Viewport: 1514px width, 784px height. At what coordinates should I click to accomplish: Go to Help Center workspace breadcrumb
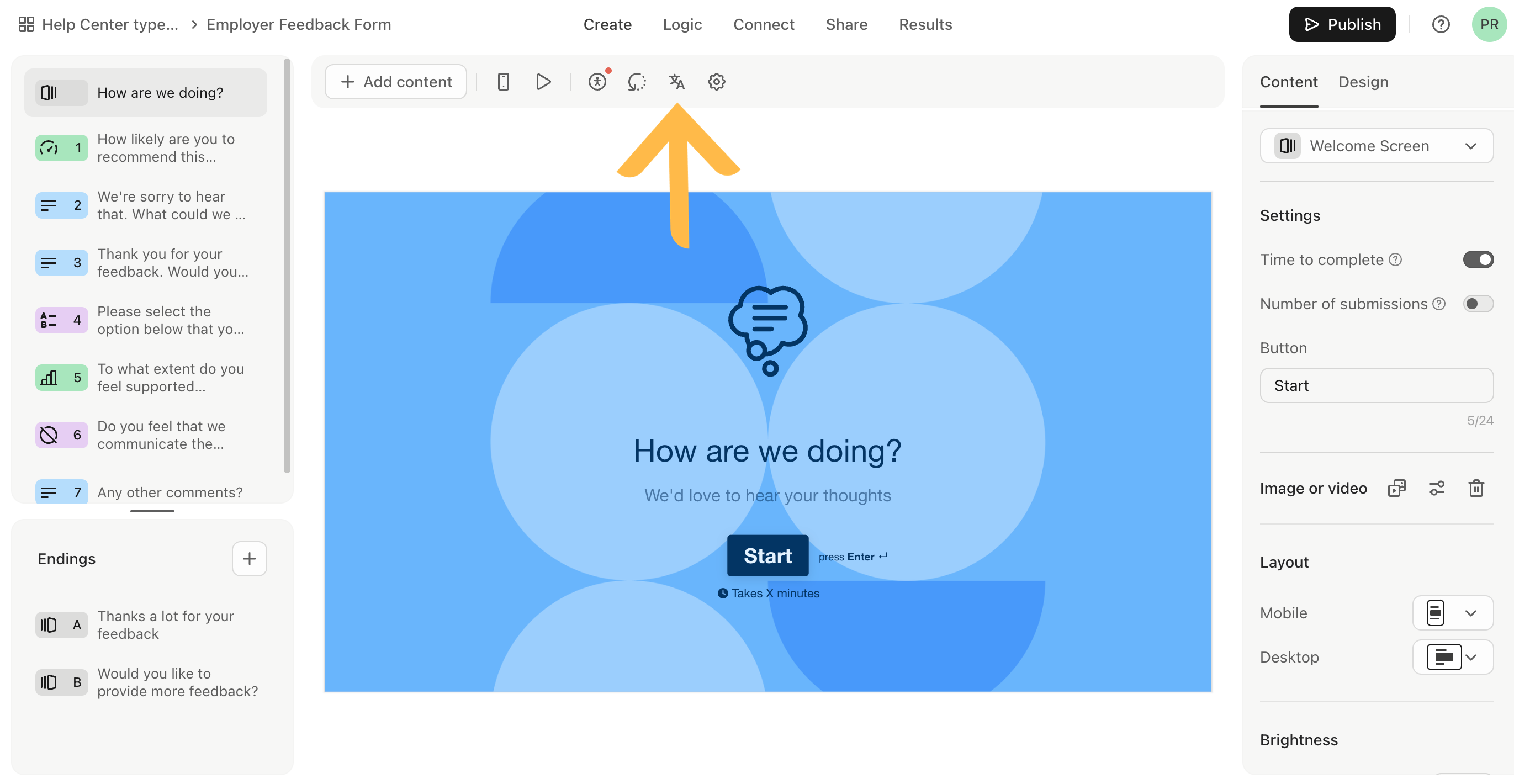coord(110,25)
